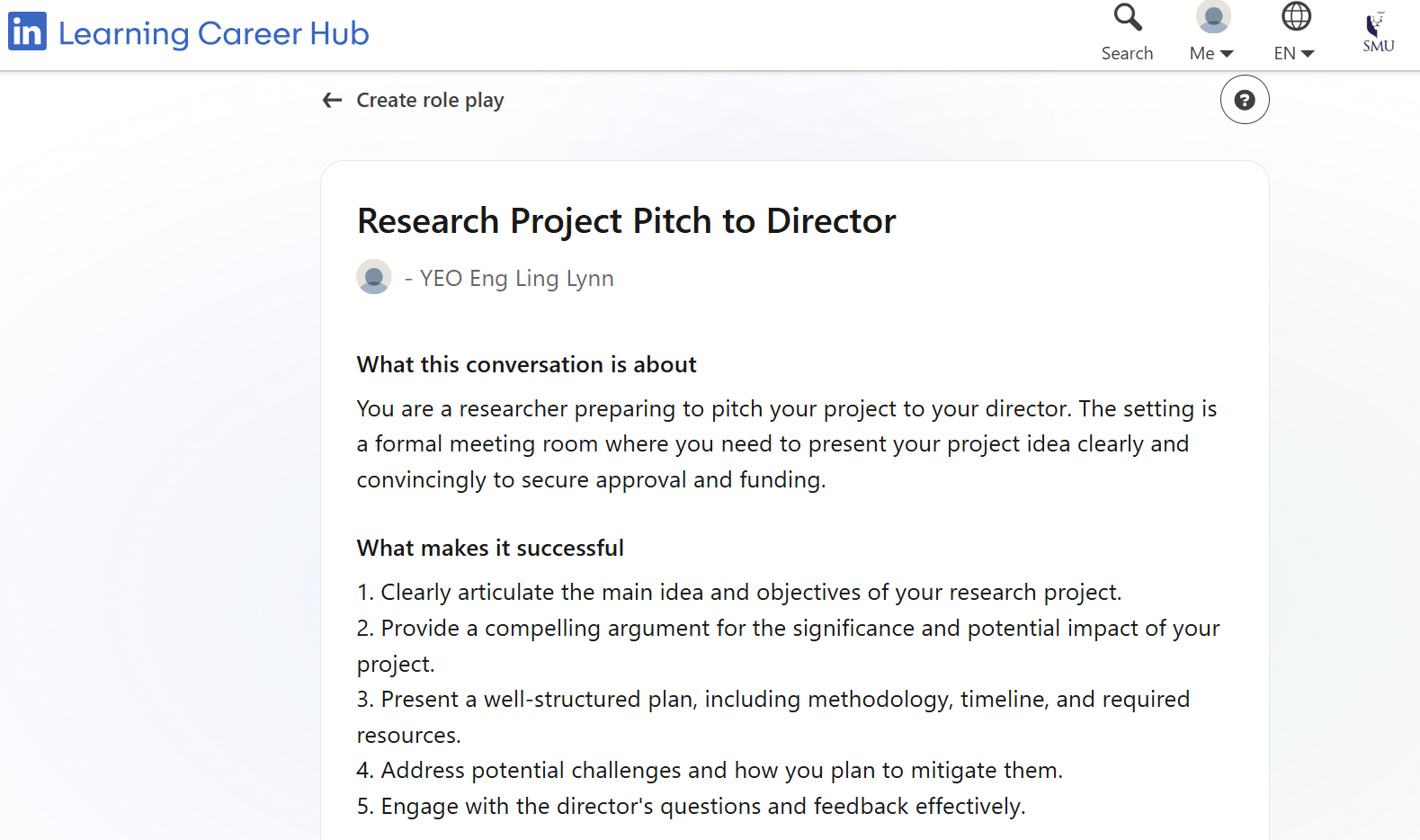Screen dimensions: 1420x840
Task: Go back using the left arrow
Action: (333, 100)
